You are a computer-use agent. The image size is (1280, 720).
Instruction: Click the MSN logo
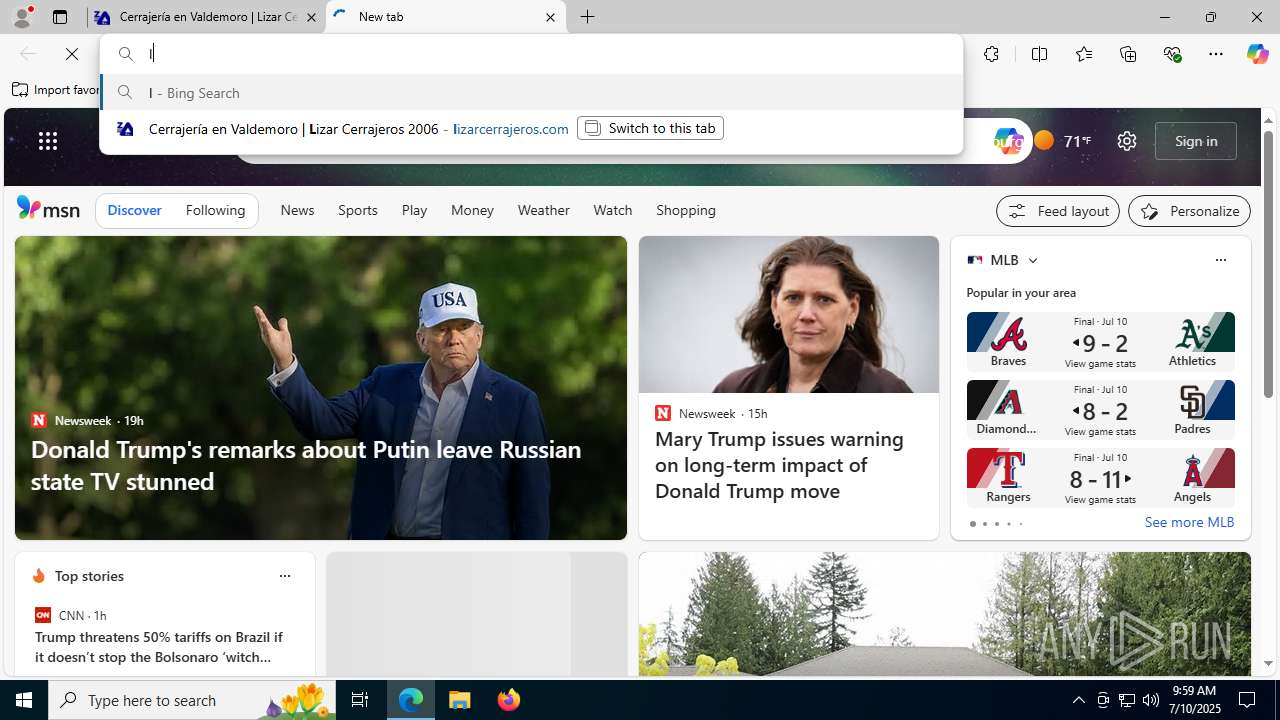pyautogui.click(x=48, y=208)
